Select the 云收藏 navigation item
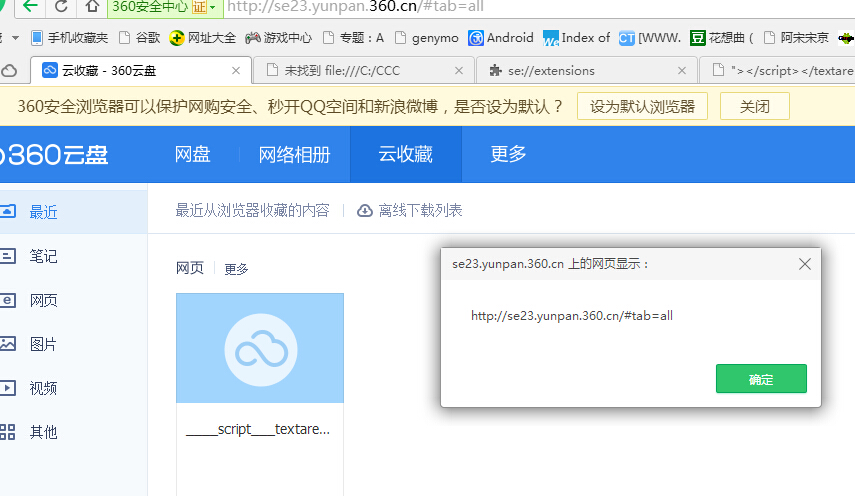 click(406, 155)
